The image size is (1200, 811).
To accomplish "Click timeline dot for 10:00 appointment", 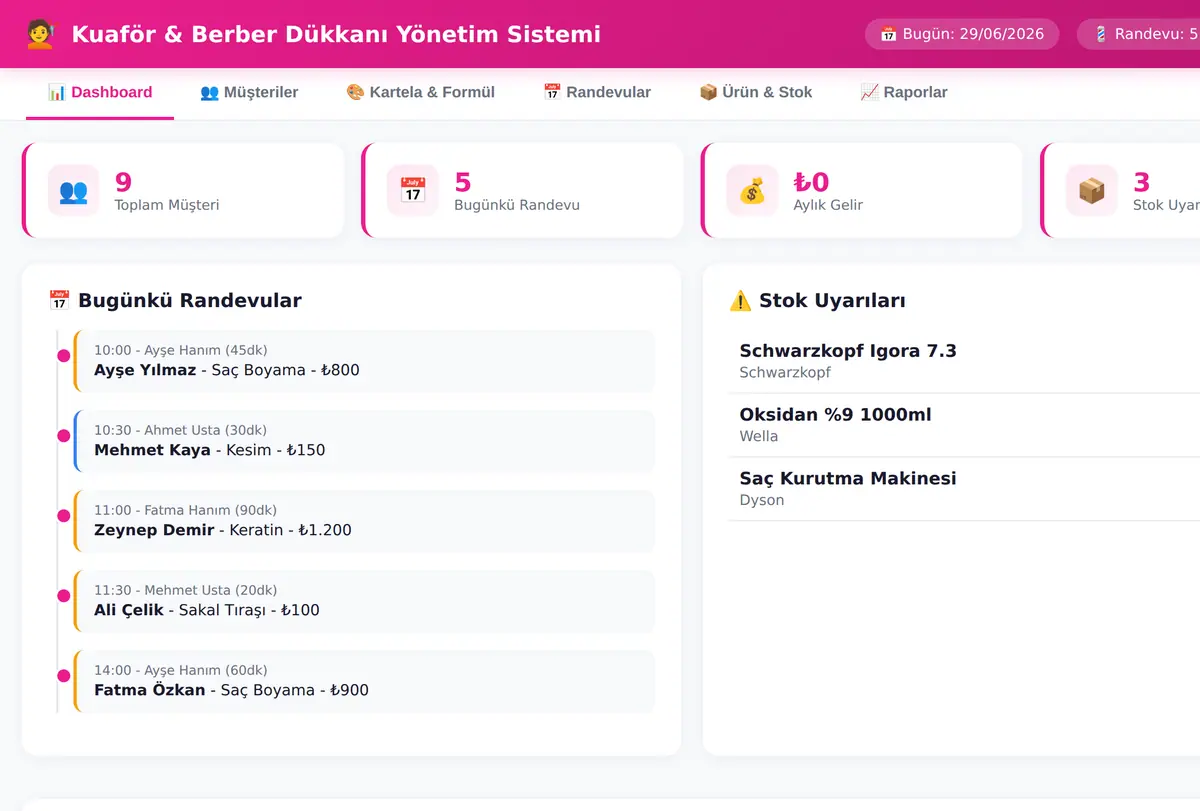I will tap(64, 355).
